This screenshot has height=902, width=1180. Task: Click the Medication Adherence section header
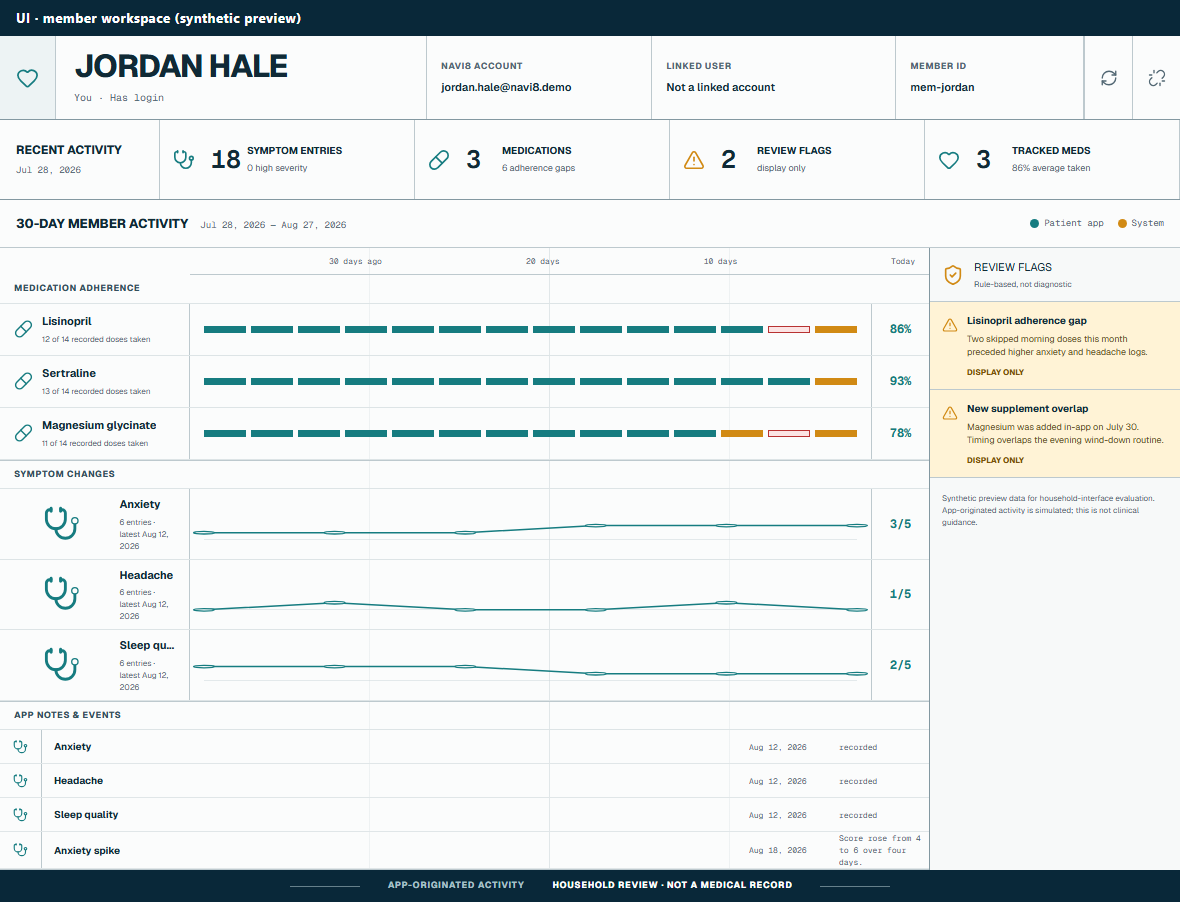pyautogui.click(x=77, y=288)
